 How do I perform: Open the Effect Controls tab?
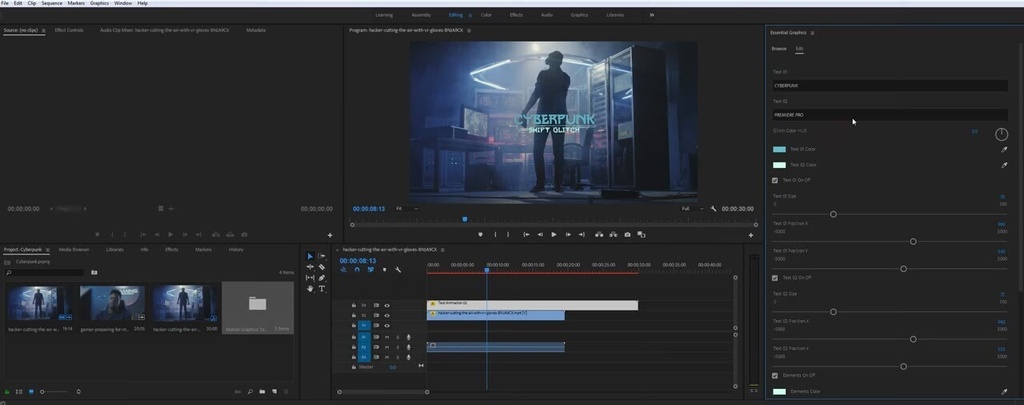pos(69,30)
